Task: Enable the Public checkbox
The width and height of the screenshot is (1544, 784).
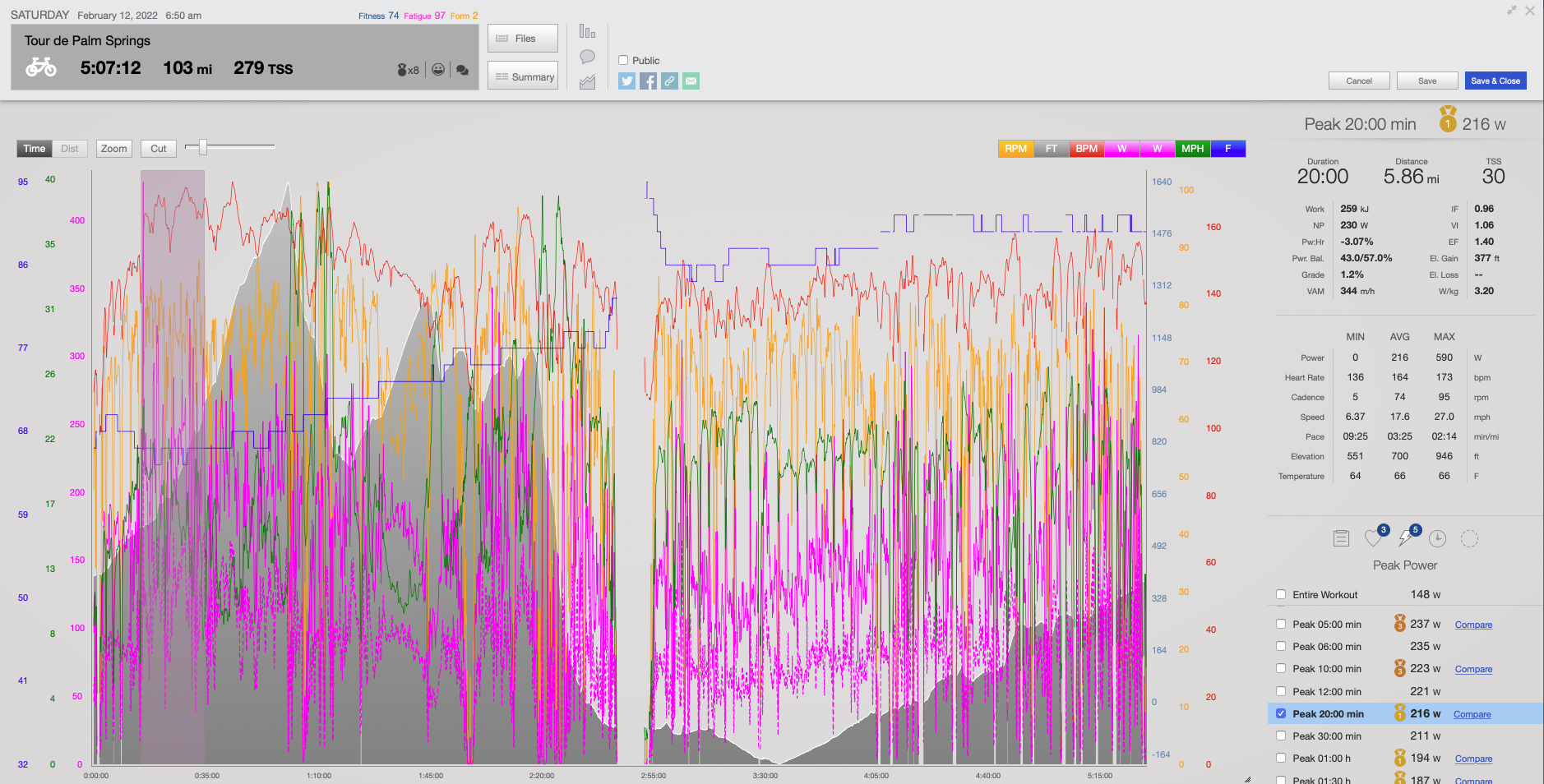Action: [623, 60]
